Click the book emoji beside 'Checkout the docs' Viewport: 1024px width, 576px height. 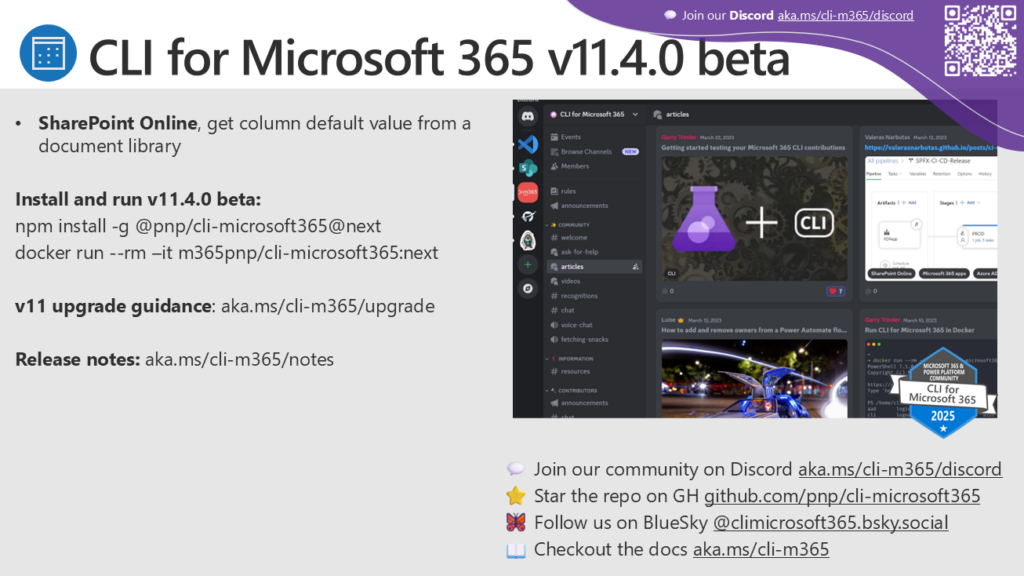[515, 550]
